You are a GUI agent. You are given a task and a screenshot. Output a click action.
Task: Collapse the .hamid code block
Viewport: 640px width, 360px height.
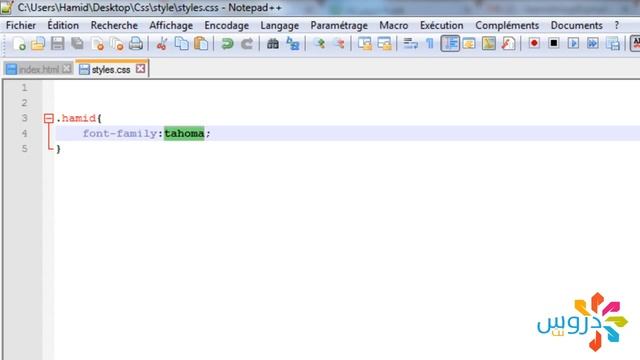click(x=49, y=118)
